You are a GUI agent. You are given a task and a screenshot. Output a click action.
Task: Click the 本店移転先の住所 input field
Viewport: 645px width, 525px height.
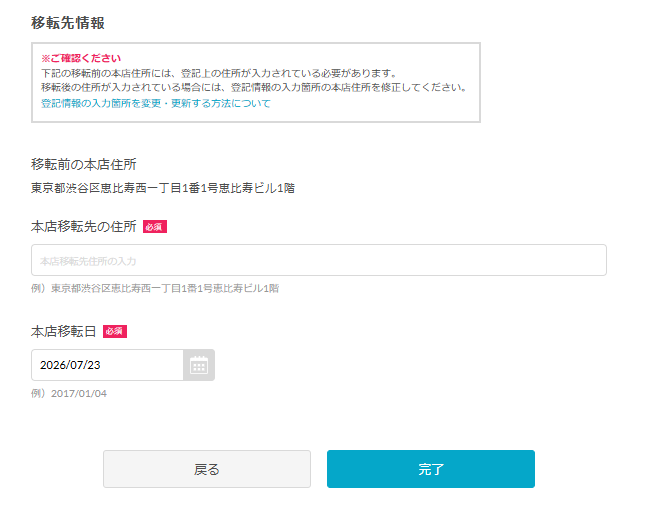pyautogui.click(x=319, y=260)
